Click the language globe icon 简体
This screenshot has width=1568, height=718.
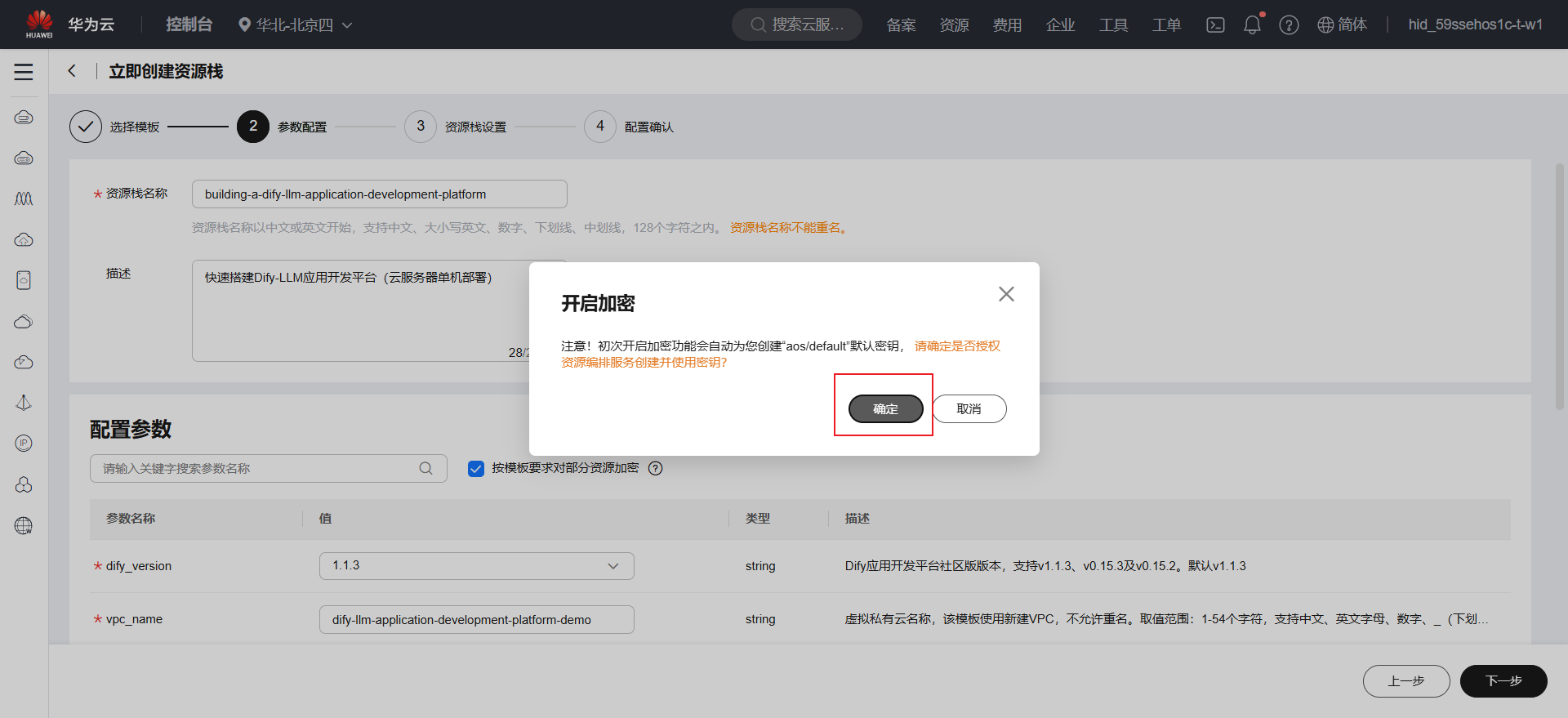coord(1342,25)
